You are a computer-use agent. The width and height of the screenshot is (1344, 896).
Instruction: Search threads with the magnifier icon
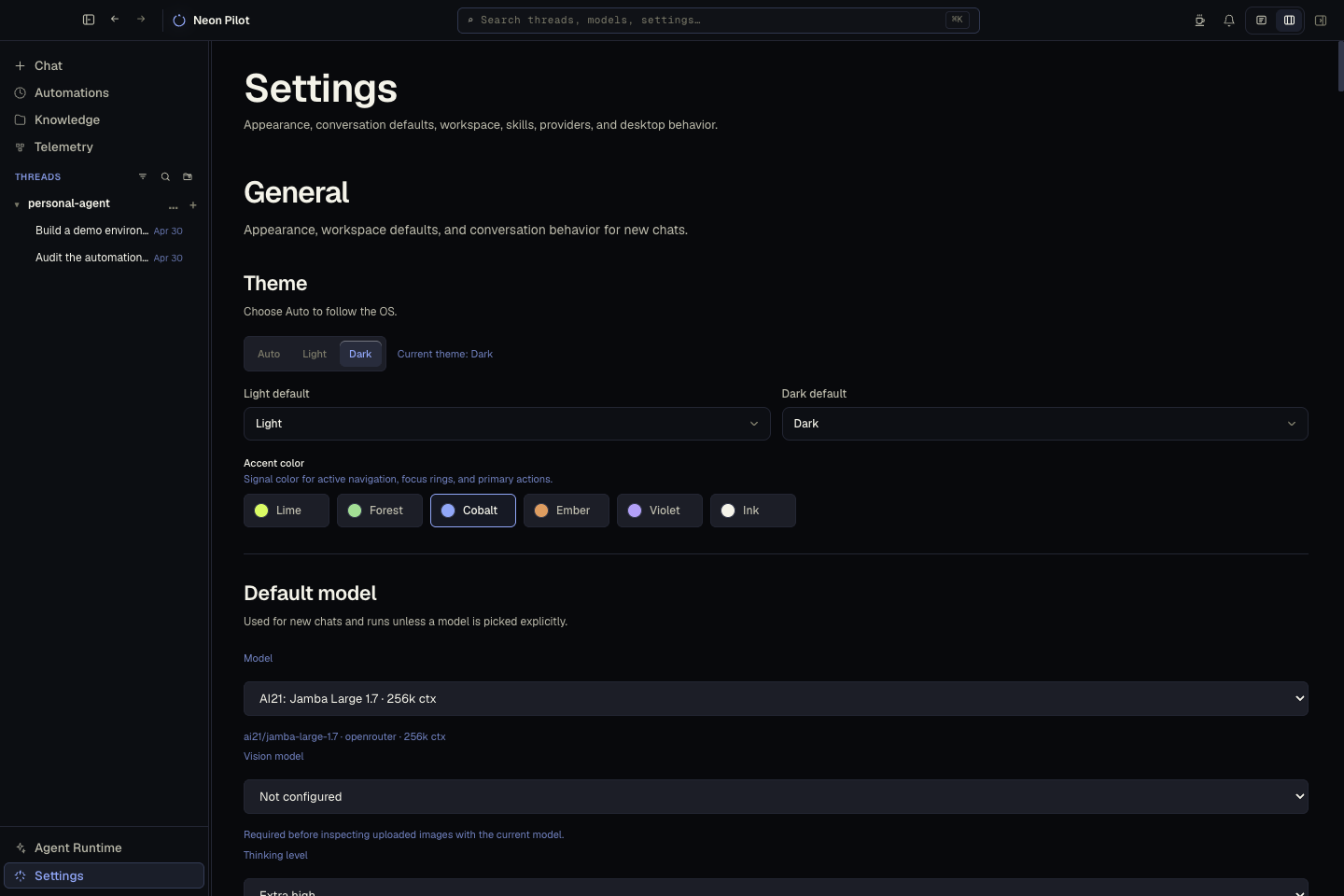(165, 176)
